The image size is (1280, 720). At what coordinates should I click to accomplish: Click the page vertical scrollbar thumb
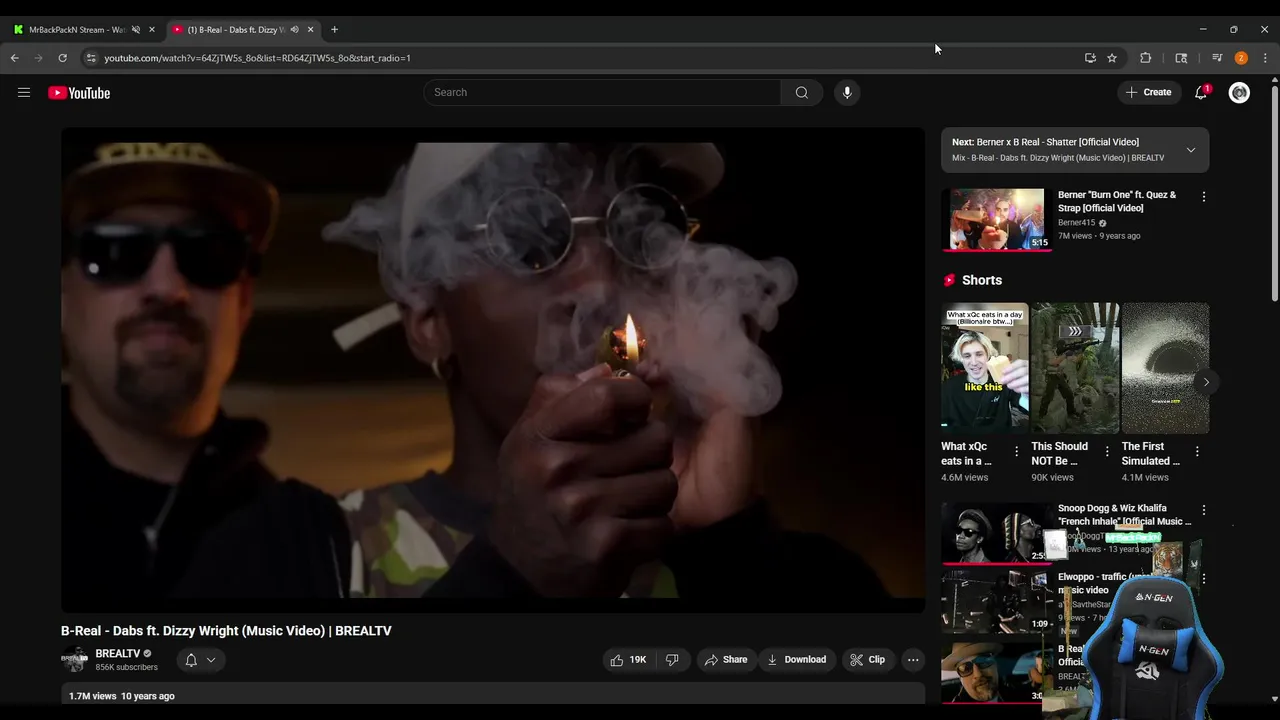(1274, 195)
